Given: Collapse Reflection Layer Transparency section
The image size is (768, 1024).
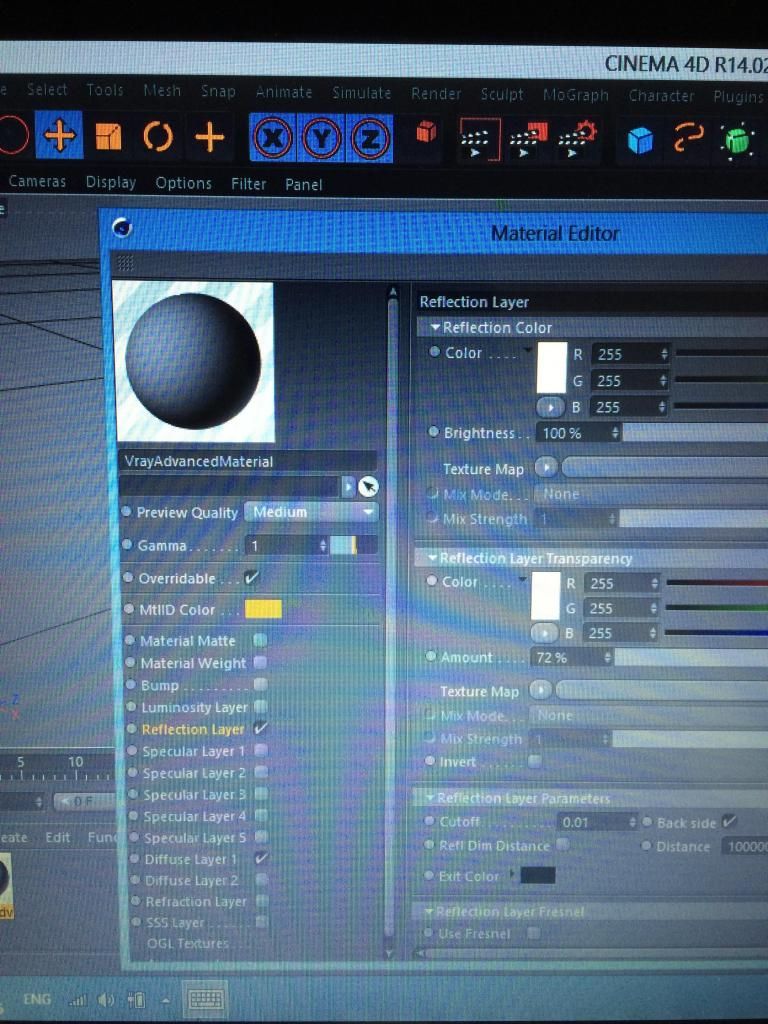Looking at the screenshot, I should pyautogui.click(x=432, y=558).
